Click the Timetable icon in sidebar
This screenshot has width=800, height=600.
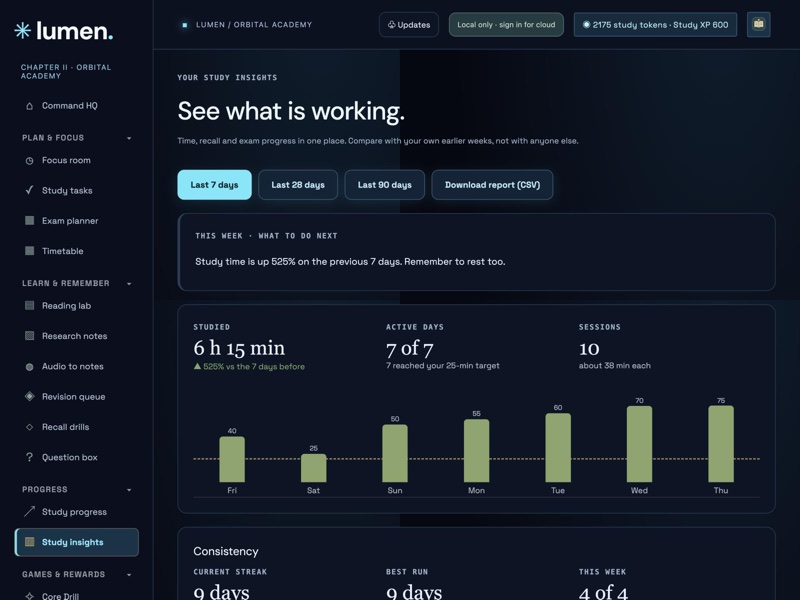30,251
